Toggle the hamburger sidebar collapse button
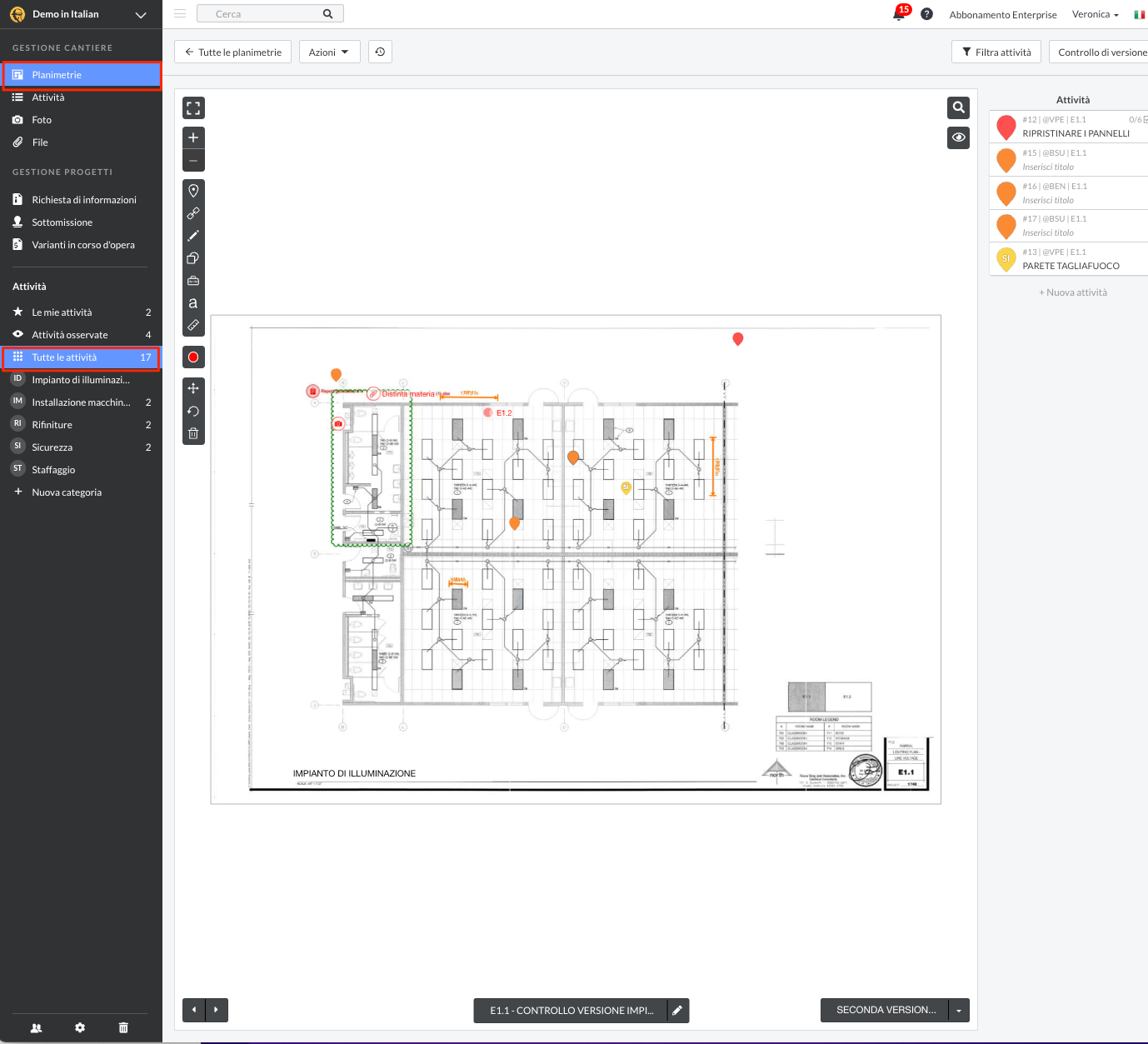This screenshot has width=1148, height=1044. 180,14
